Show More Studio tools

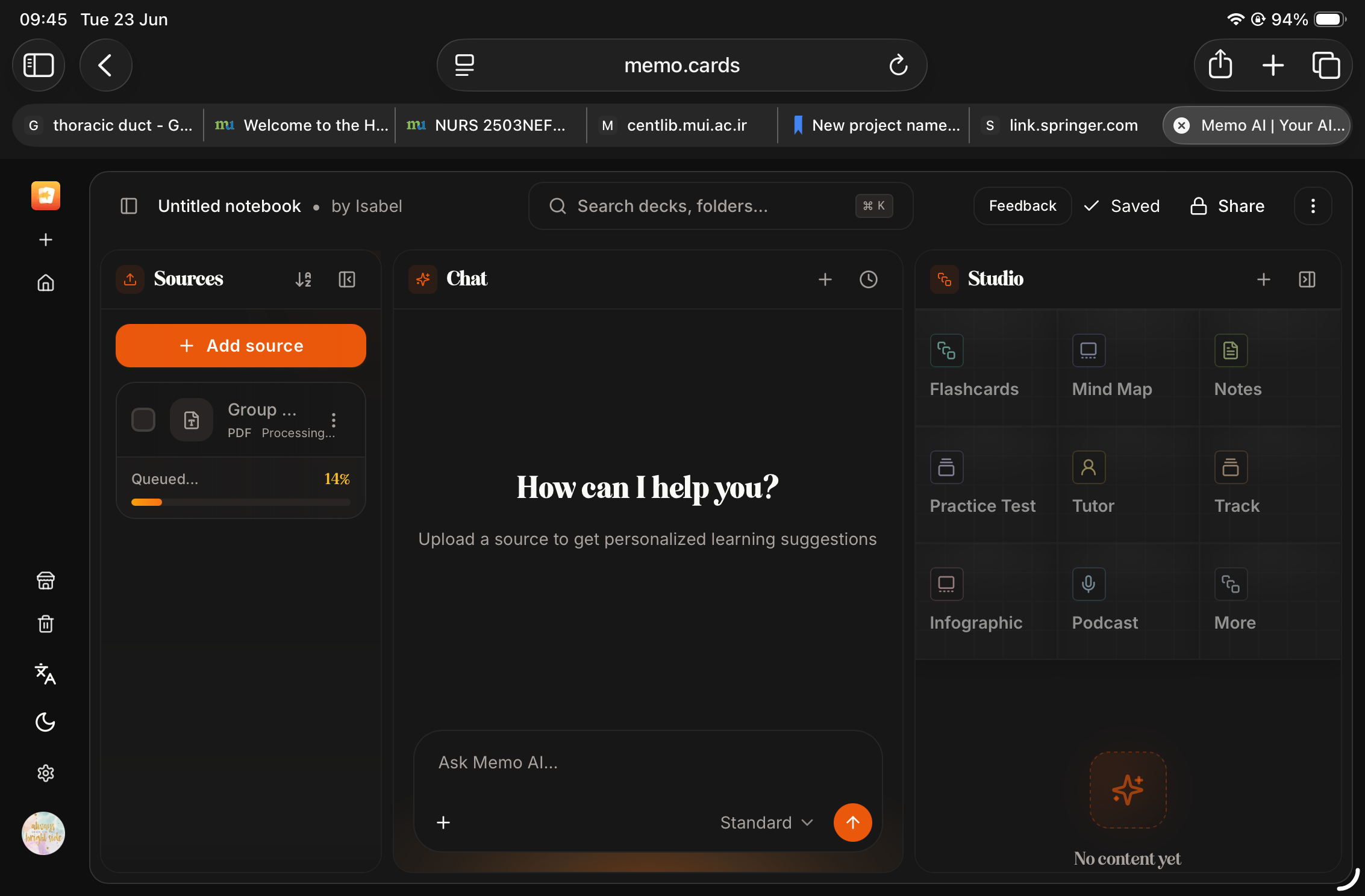click(x=1270, y=601)
